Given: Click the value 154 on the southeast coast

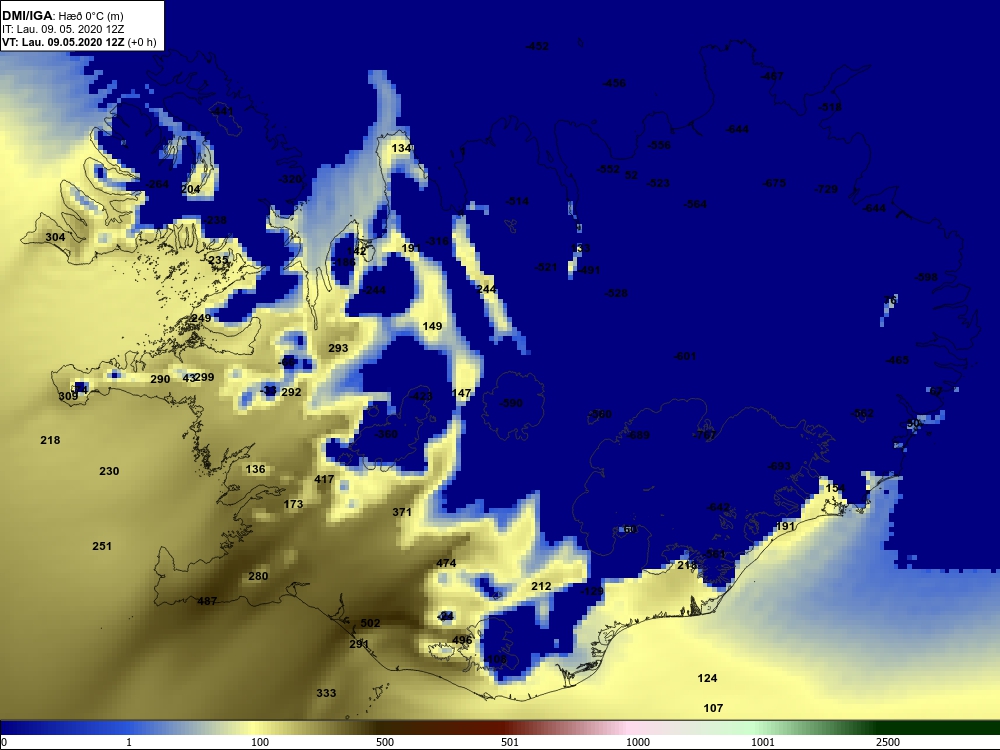Looking at the screenshot, I should coord(835,488).
